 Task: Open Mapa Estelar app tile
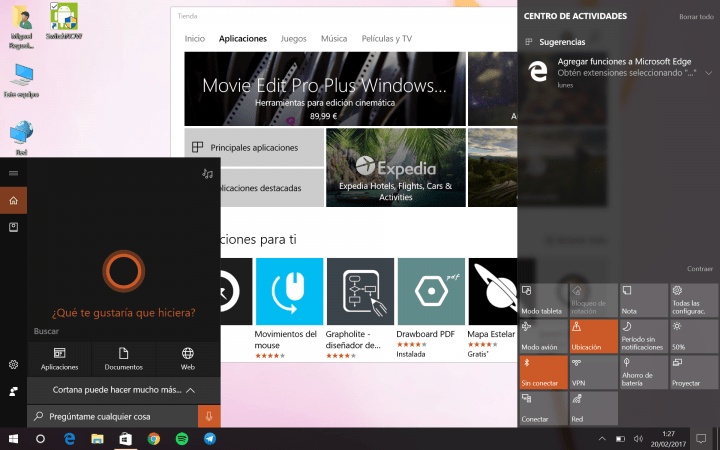[492, 308]
